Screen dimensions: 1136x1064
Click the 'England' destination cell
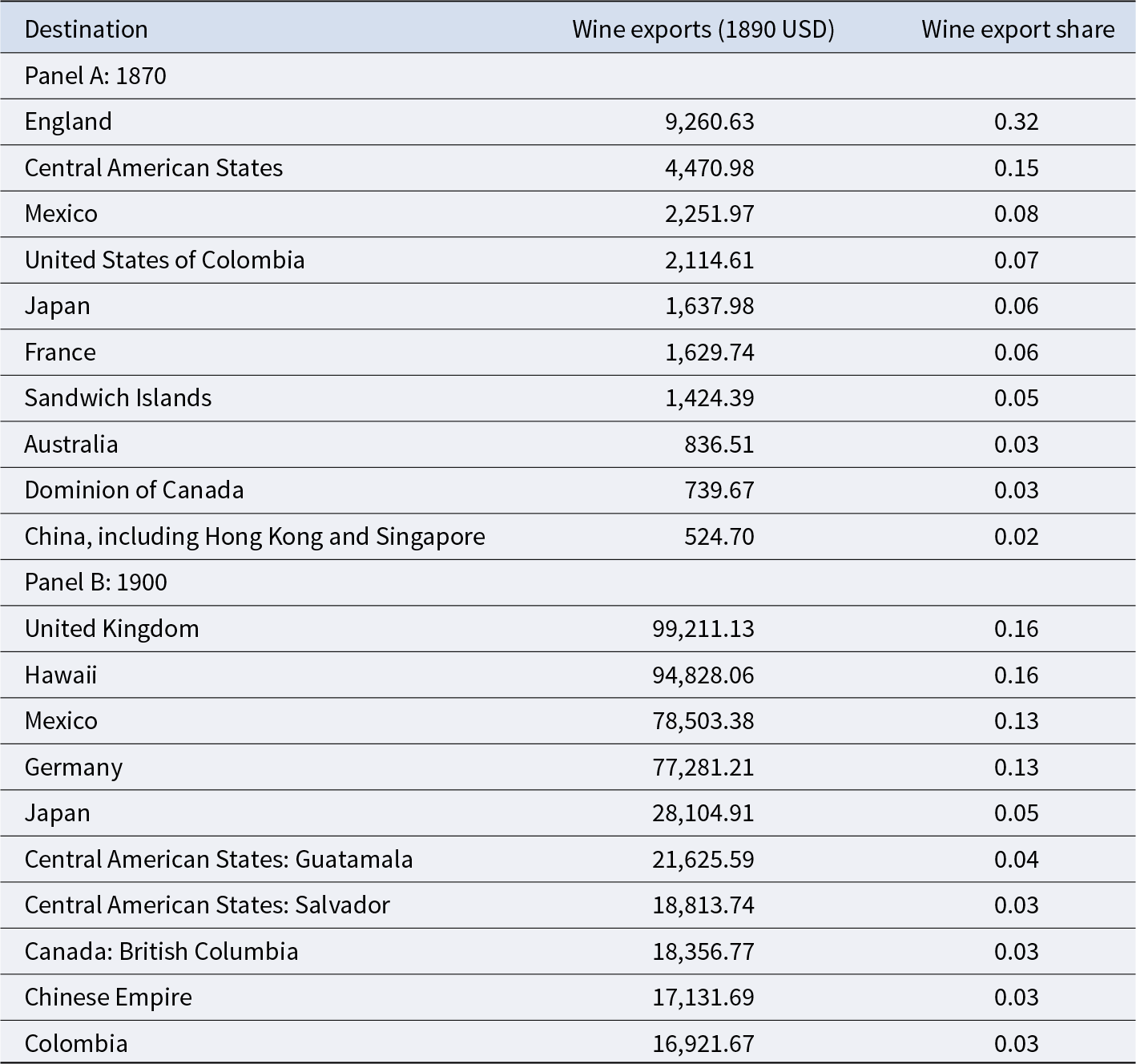[68, 122]
